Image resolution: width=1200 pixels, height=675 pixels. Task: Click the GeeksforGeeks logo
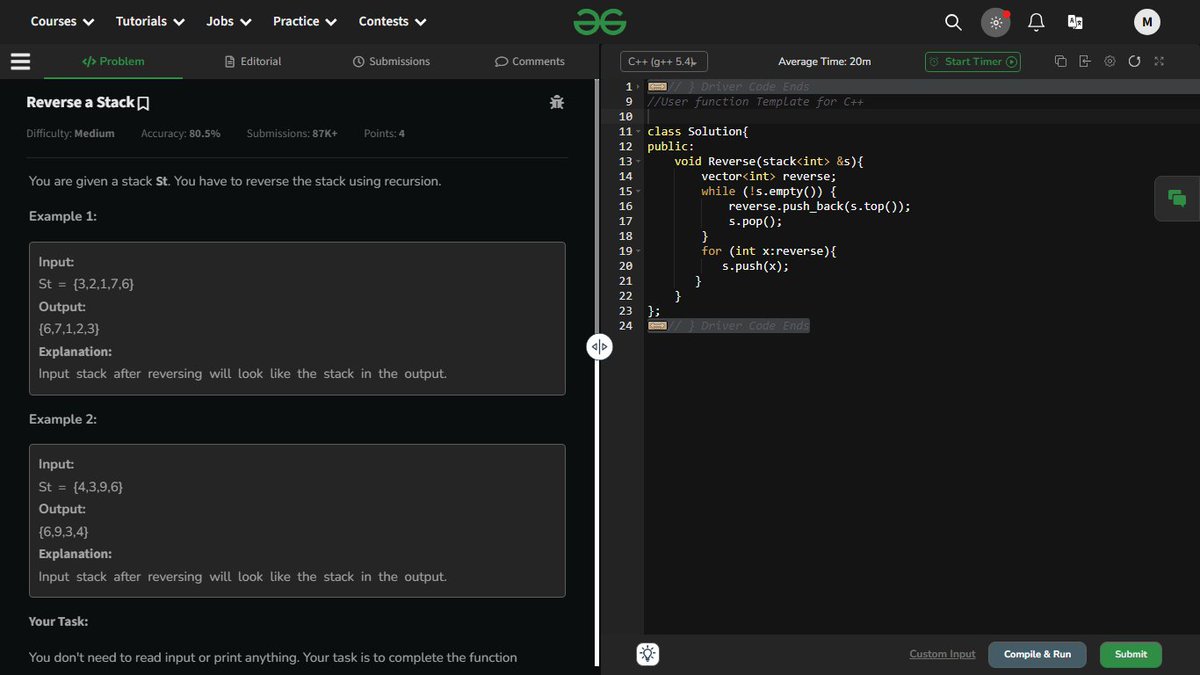(600, 21)
